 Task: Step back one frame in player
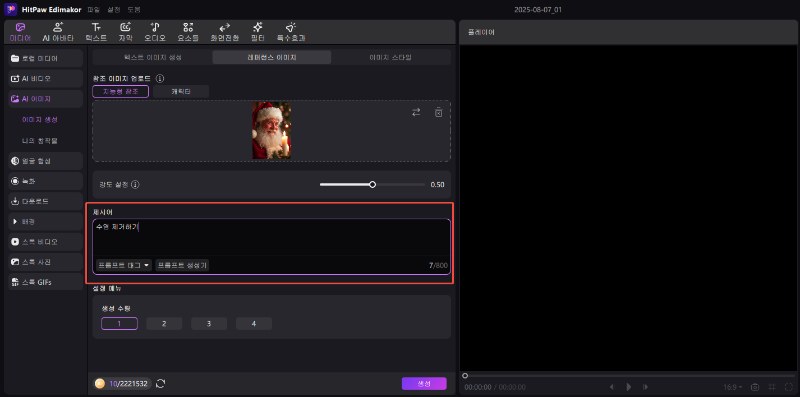pos(612,387)
